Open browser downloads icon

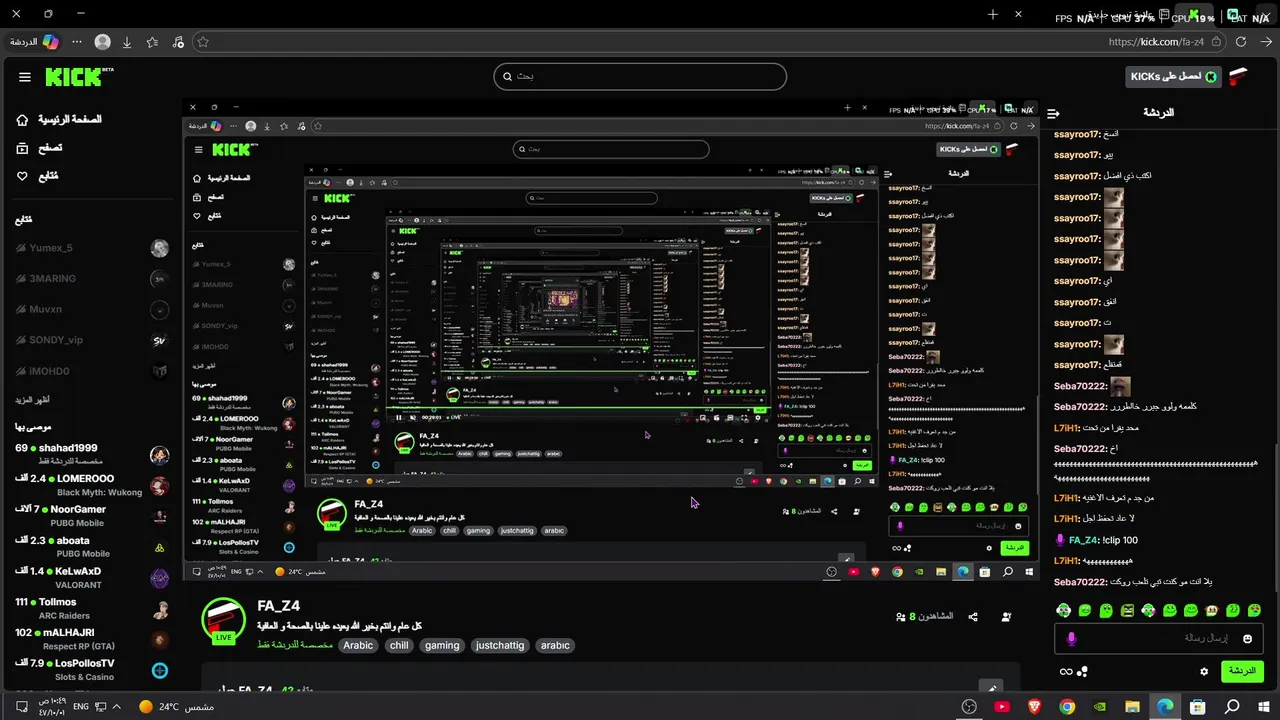point(127,42)
